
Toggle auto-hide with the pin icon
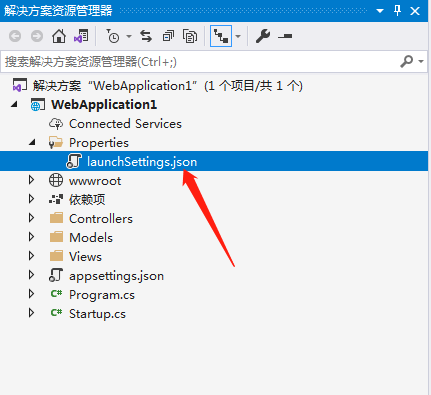pos(397,11)
